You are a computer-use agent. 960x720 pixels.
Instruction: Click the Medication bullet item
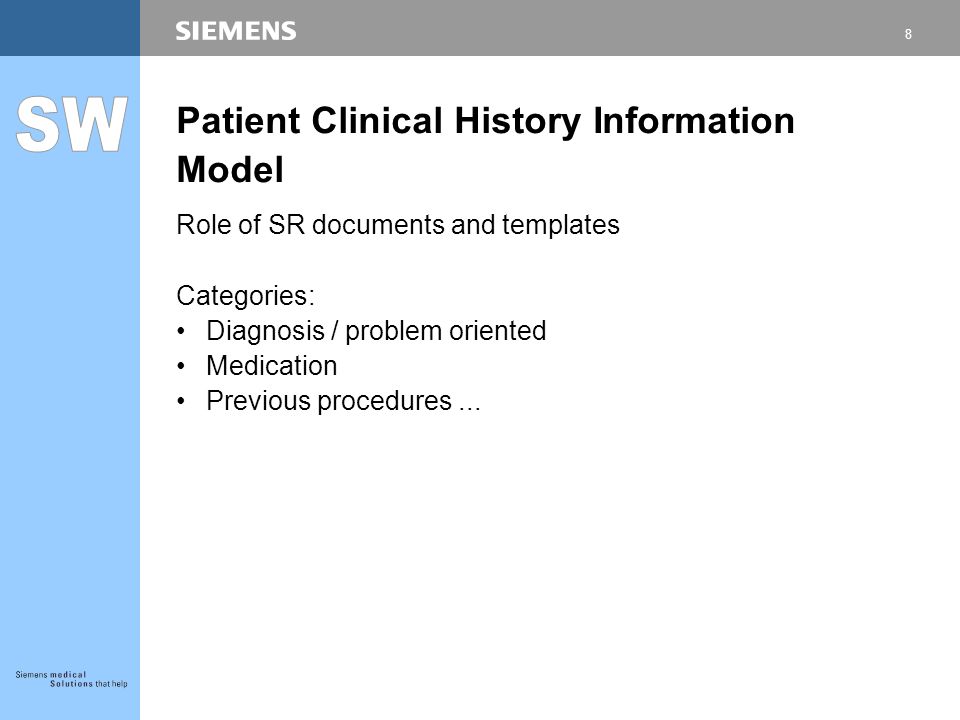[271, 366]
